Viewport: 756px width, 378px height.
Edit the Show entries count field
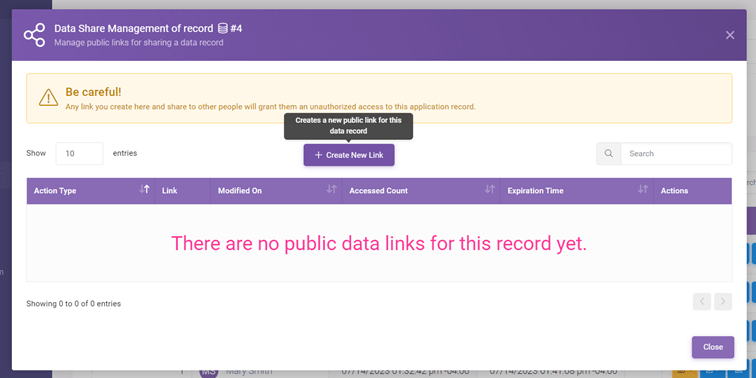79,154
